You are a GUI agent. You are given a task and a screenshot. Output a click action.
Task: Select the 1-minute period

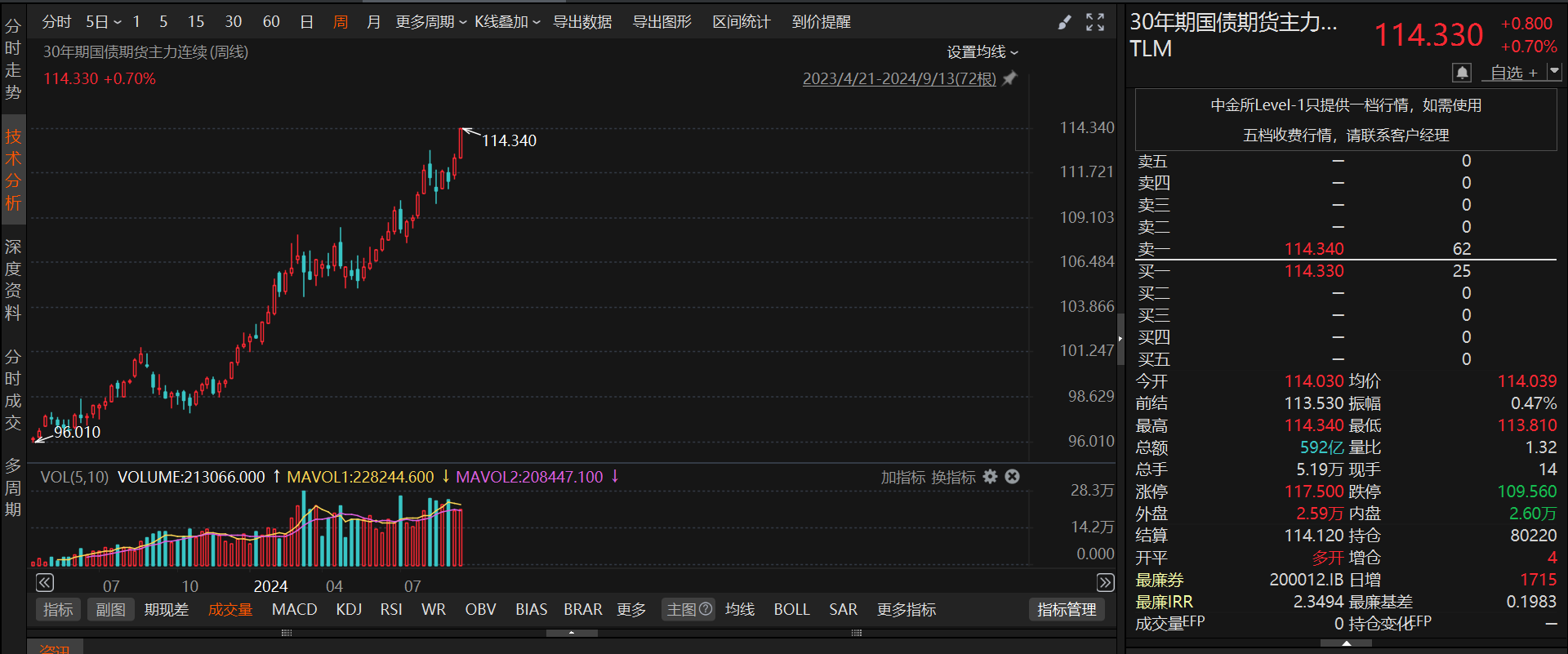[136, 22]
